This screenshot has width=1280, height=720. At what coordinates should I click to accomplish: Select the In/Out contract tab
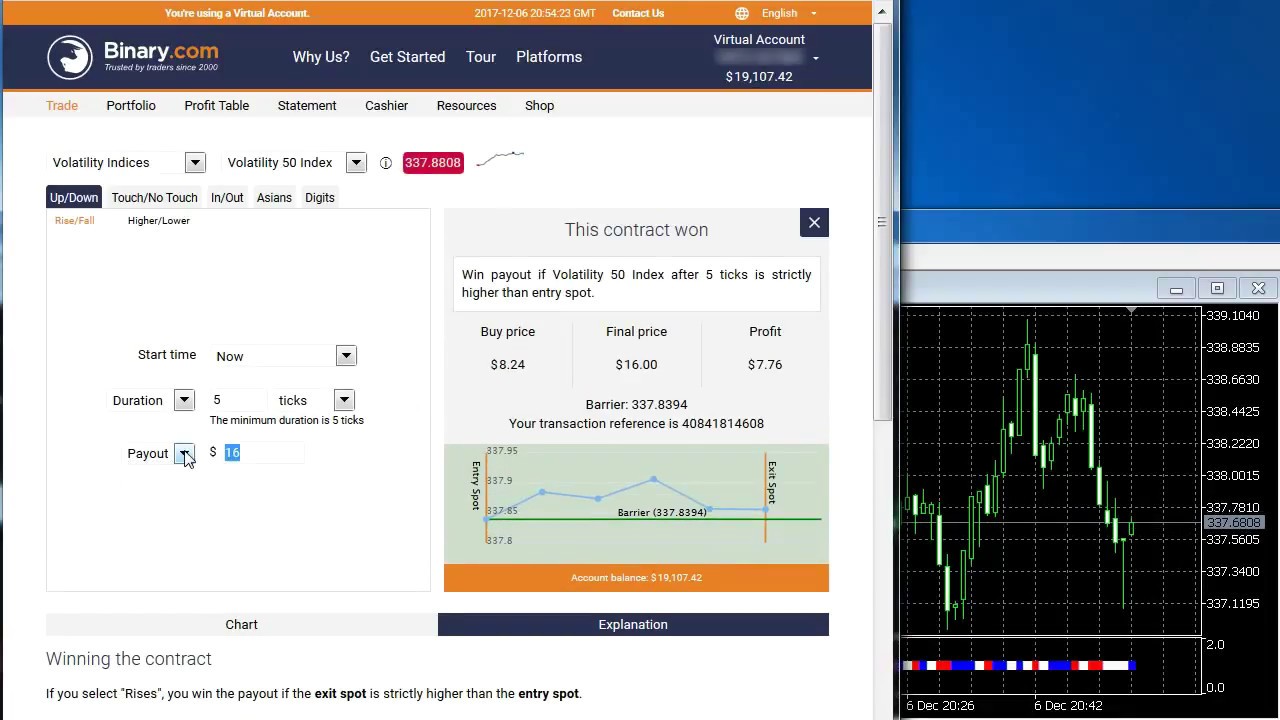[x=227, y=198]
